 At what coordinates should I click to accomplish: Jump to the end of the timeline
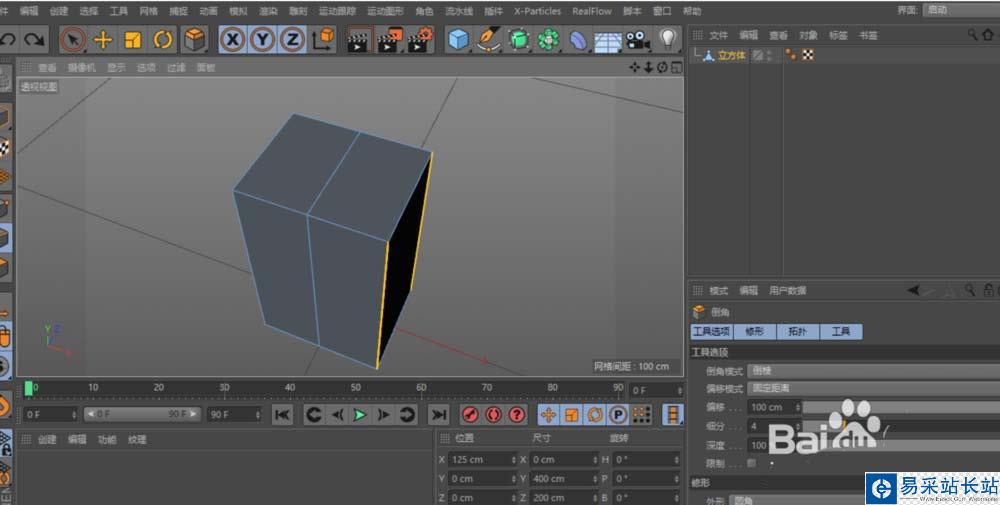[x=438, y=415]
